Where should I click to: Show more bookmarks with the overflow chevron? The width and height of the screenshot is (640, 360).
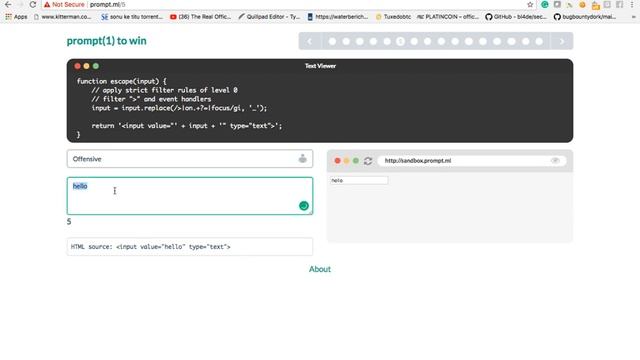point(633,17)
